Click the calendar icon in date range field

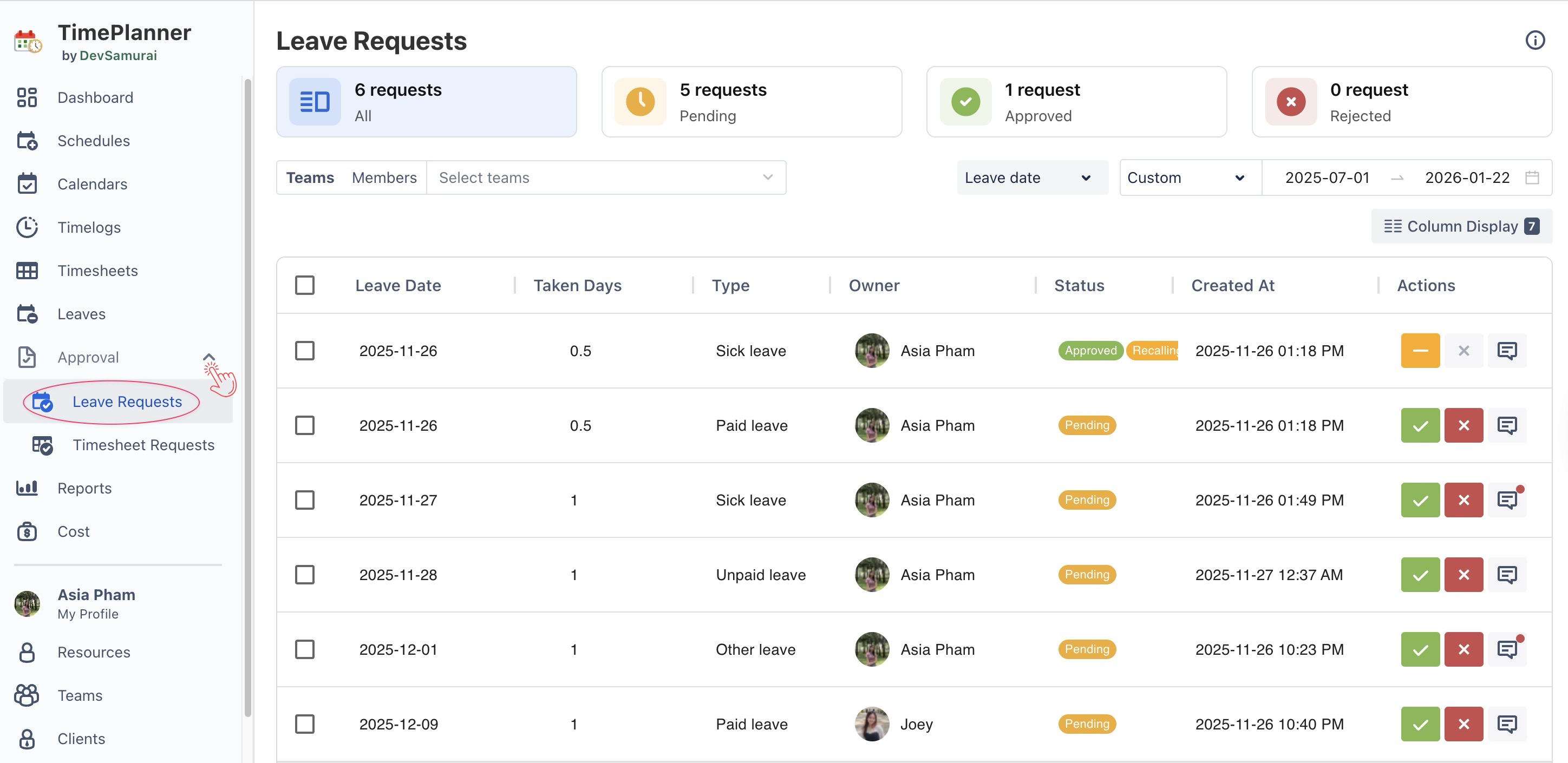[x=1532, y=177]
